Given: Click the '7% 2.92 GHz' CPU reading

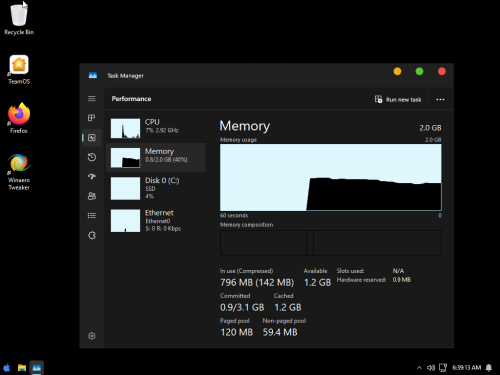Looking at the screenshot, I should click(162, 130).
